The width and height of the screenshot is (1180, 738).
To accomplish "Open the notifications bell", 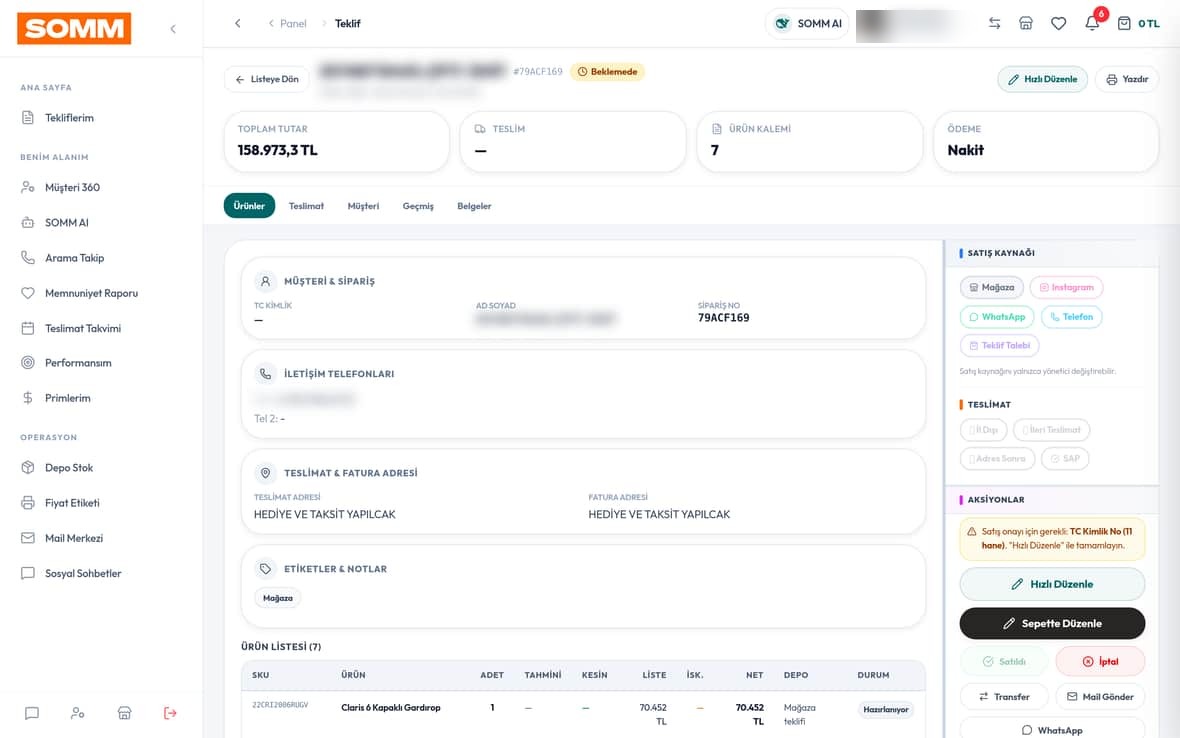I will 1092,23.
